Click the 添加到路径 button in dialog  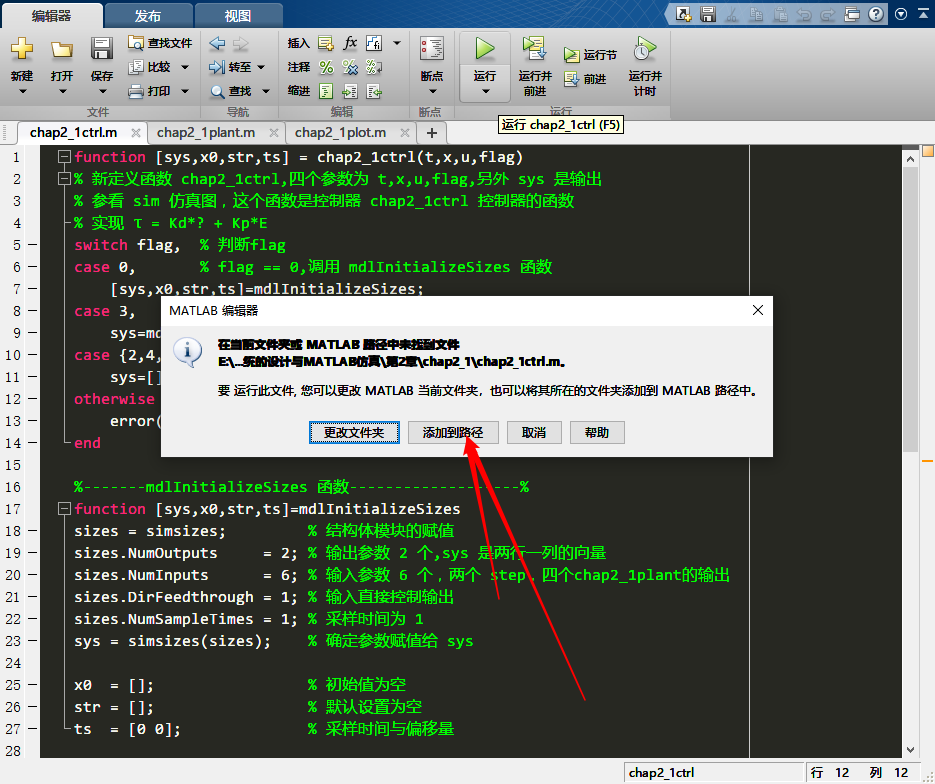(453, 432)
